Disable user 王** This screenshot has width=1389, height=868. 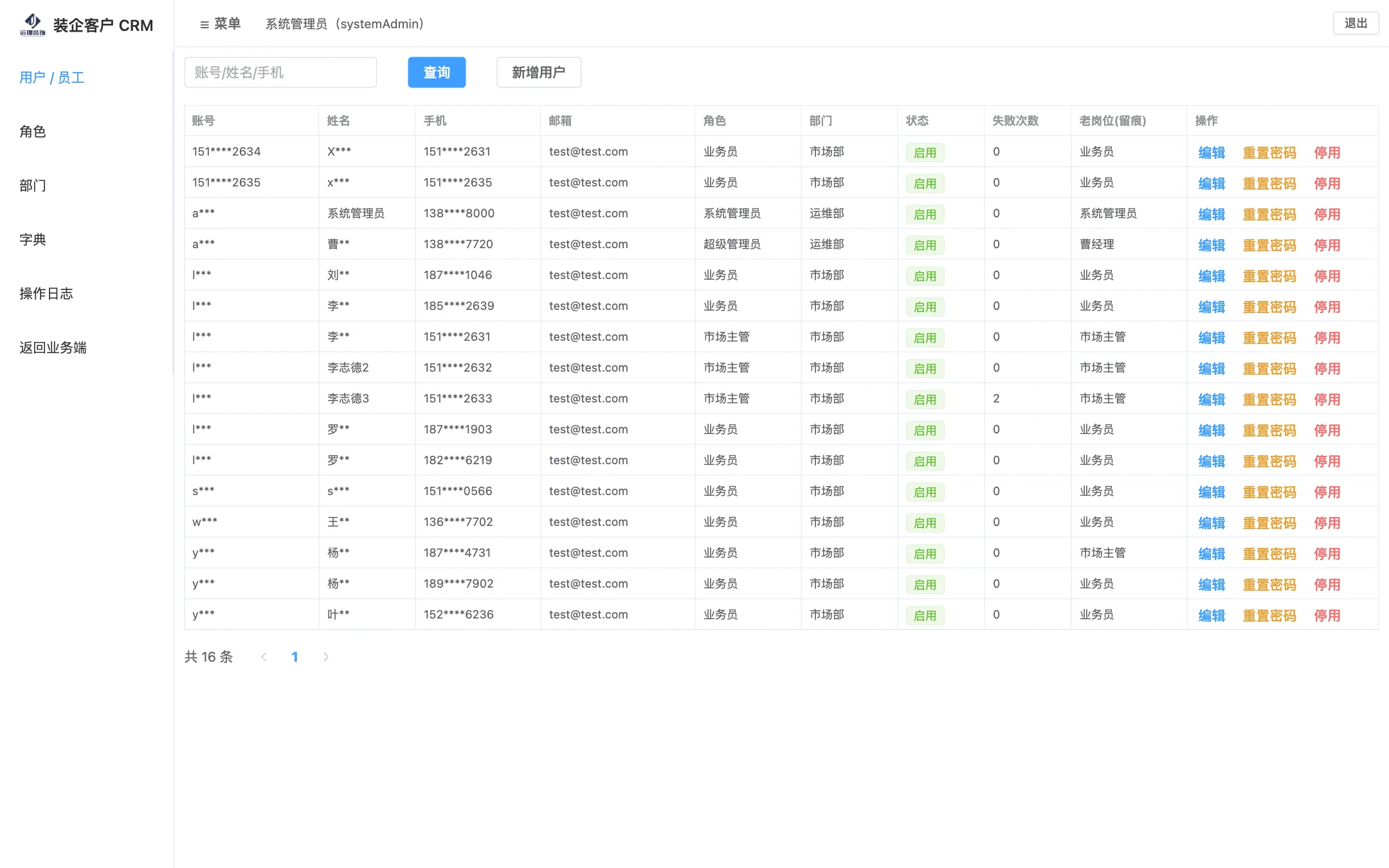[1327, 523]
